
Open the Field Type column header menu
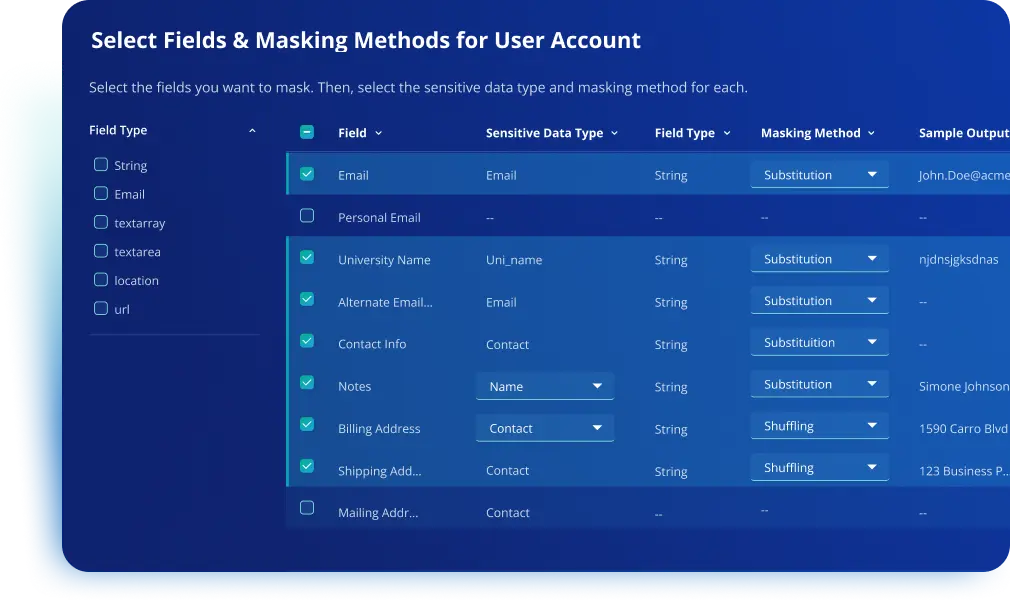coord(727,133)
